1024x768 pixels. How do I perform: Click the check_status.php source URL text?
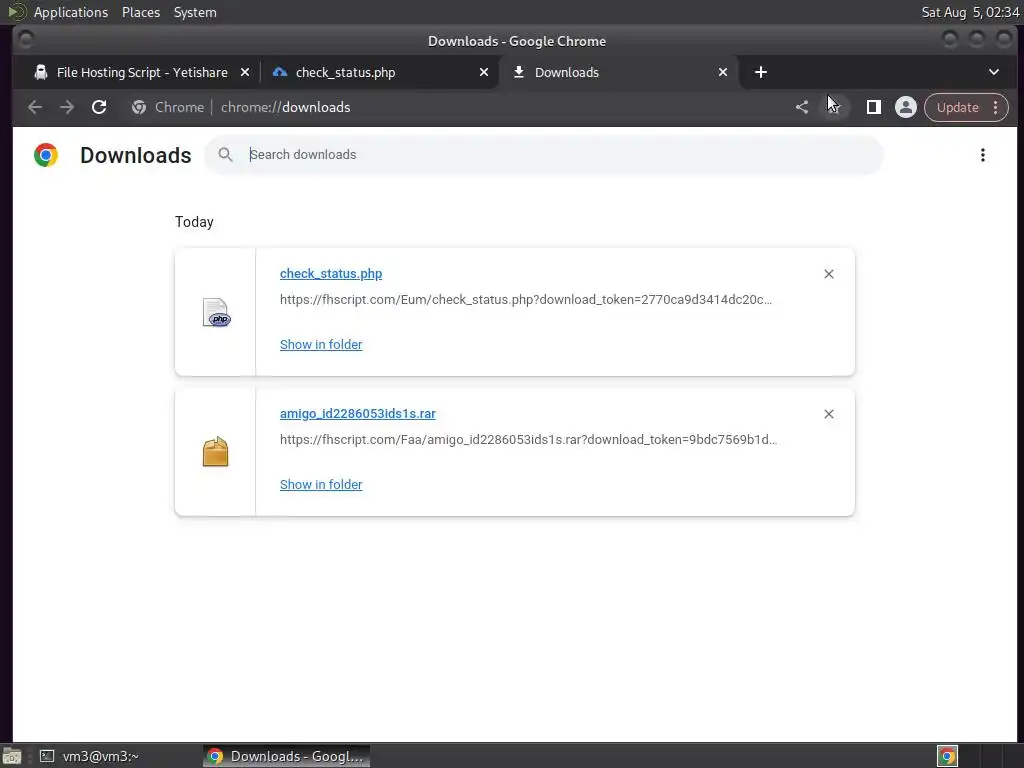pyautogui.click(x=526, y=300)
